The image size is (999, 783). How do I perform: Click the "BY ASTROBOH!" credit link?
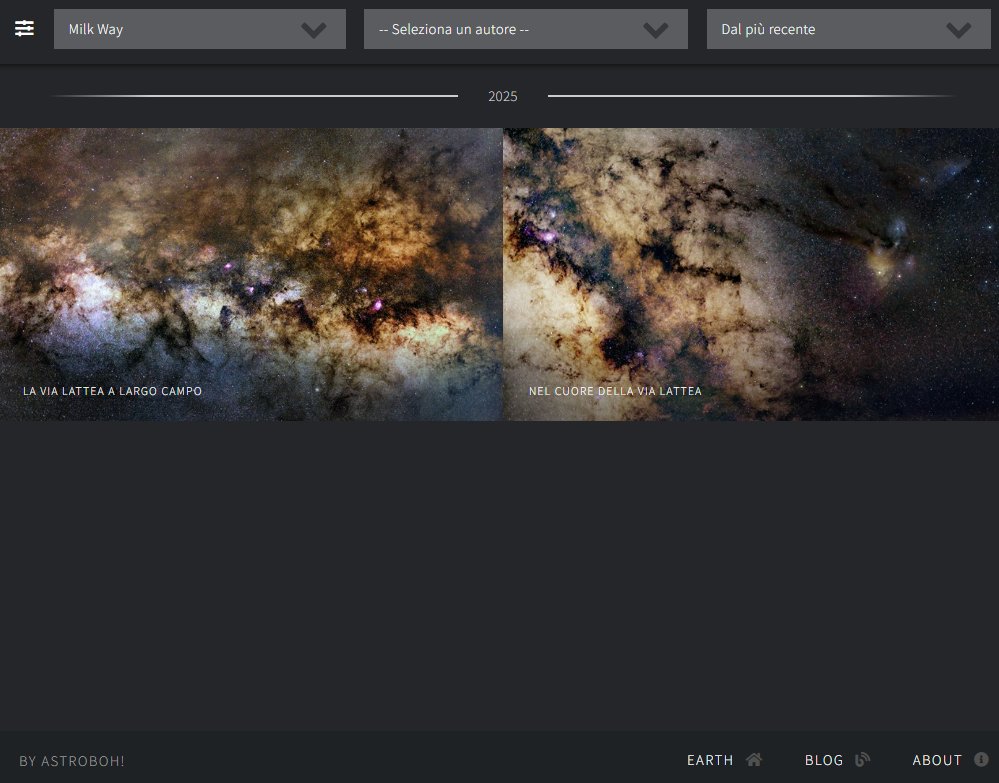point(72,761)
